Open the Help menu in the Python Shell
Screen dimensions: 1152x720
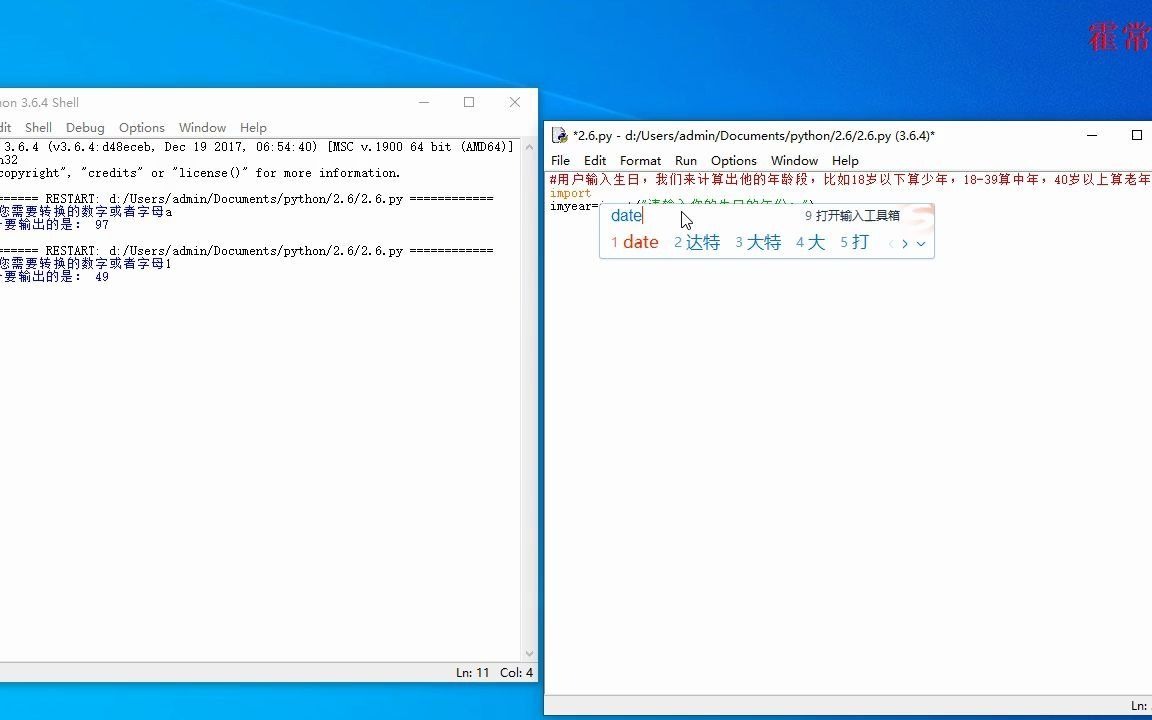click(253, 127)
